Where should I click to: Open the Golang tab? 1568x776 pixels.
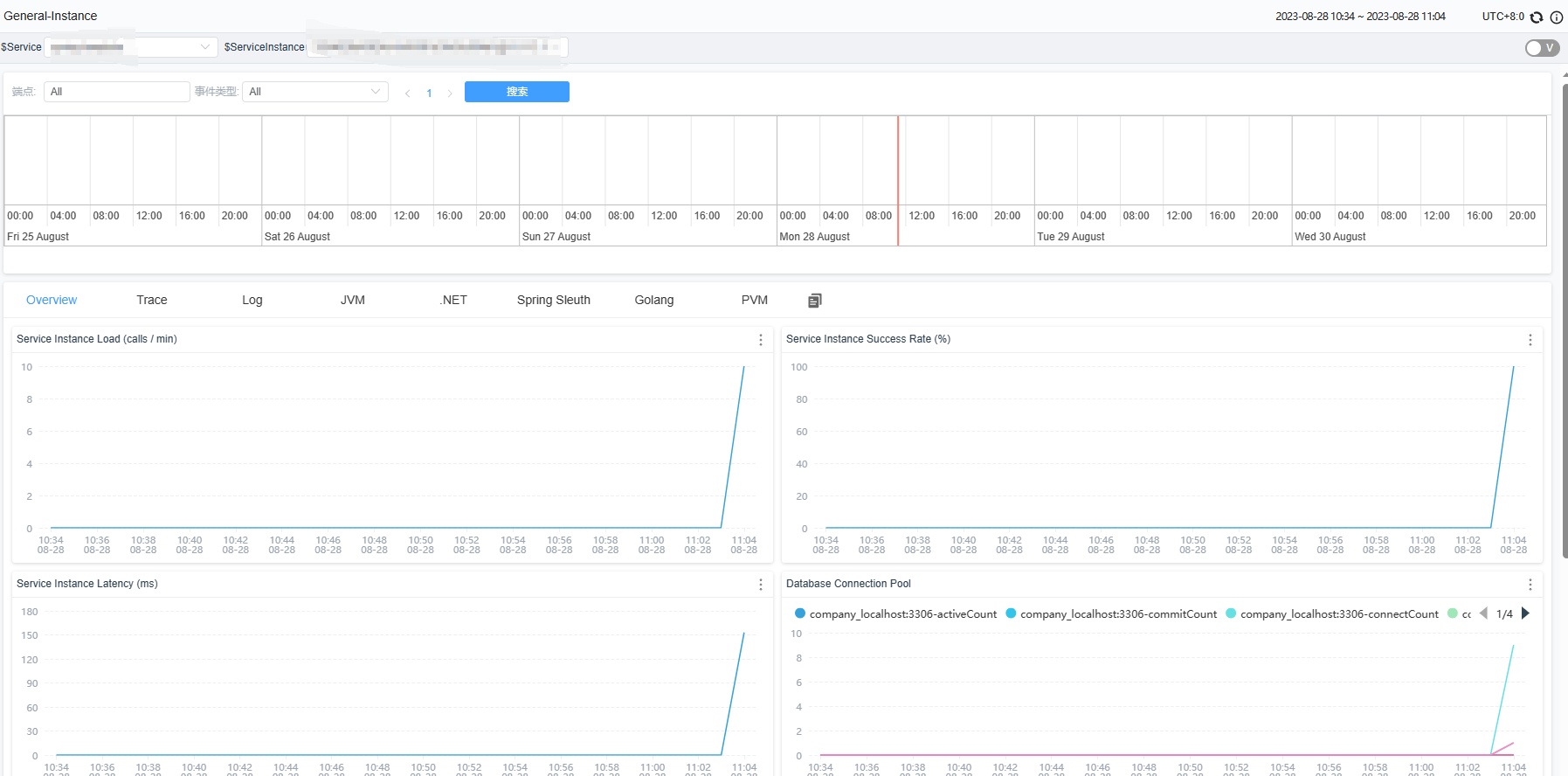(654, 300)
